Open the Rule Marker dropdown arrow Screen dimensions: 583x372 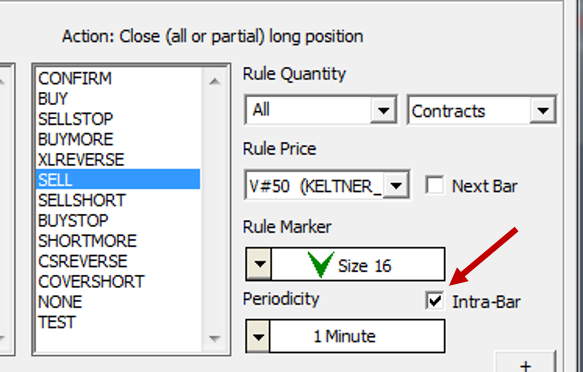[259, 264]
